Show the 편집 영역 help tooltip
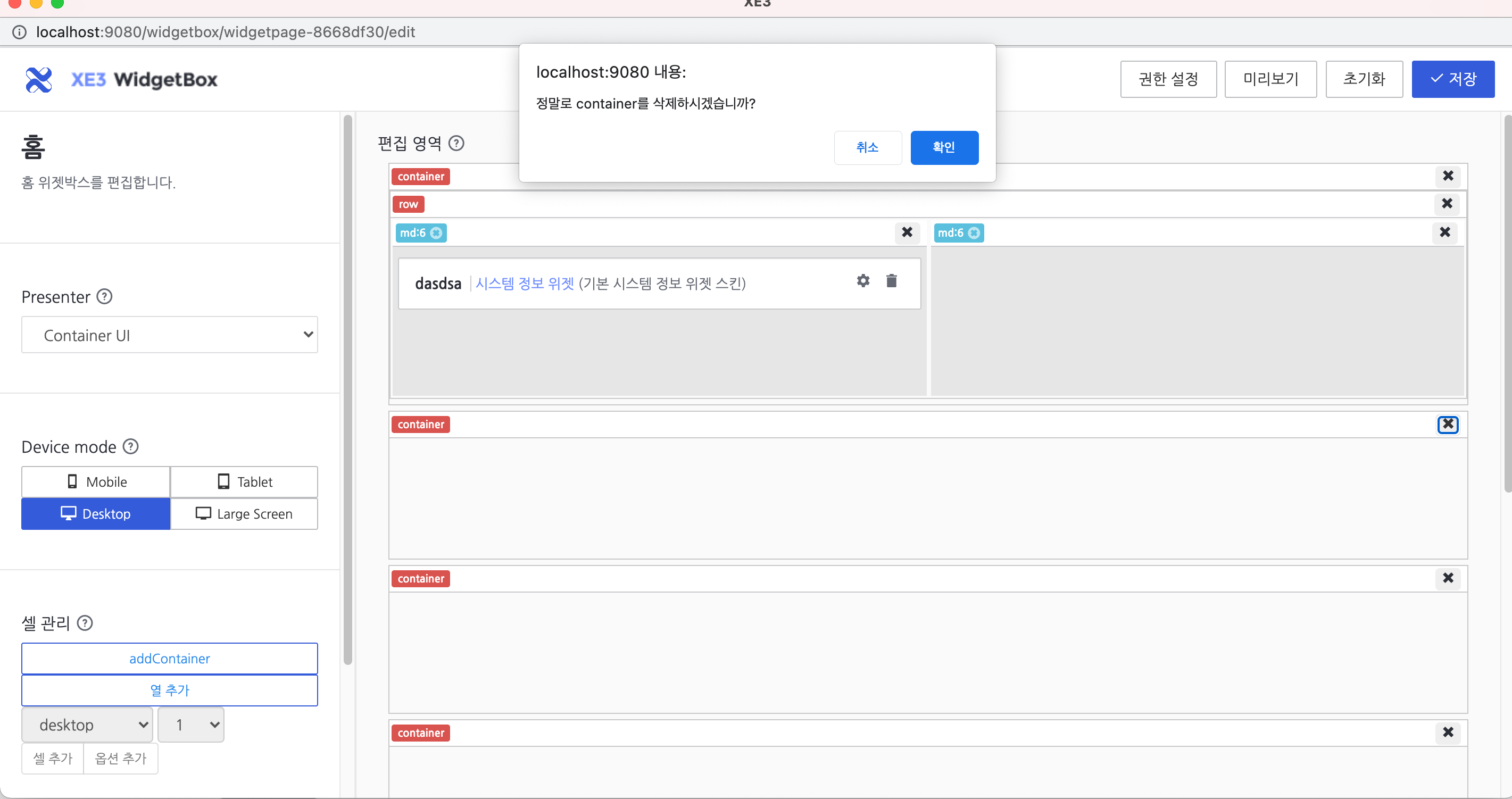This screenshot has width=1512, height=799. point(456,143)
